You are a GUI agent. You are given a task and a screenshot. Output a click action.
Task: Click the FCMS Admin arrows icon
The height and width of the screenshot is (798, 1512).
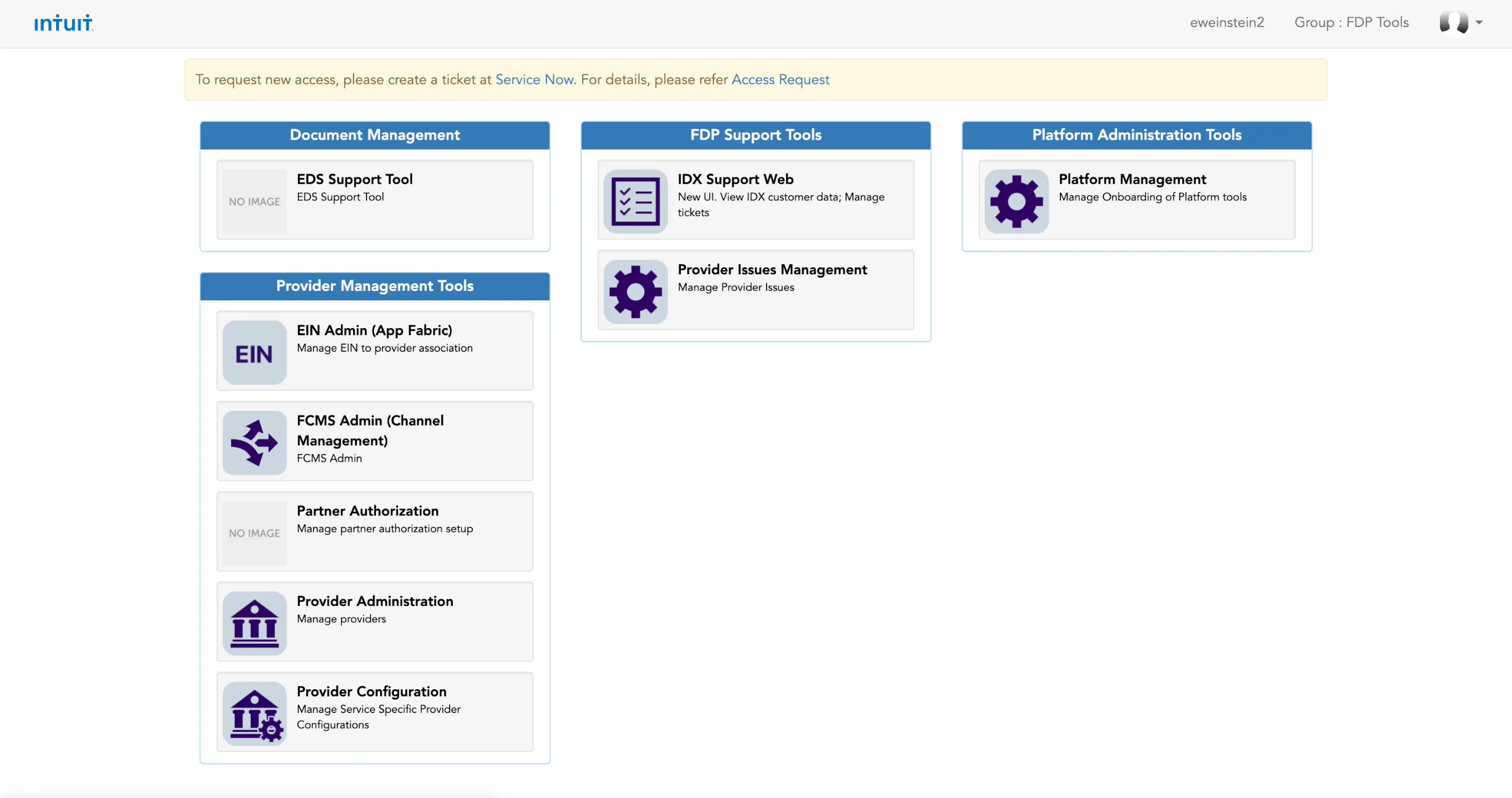(x=255, y=443)
